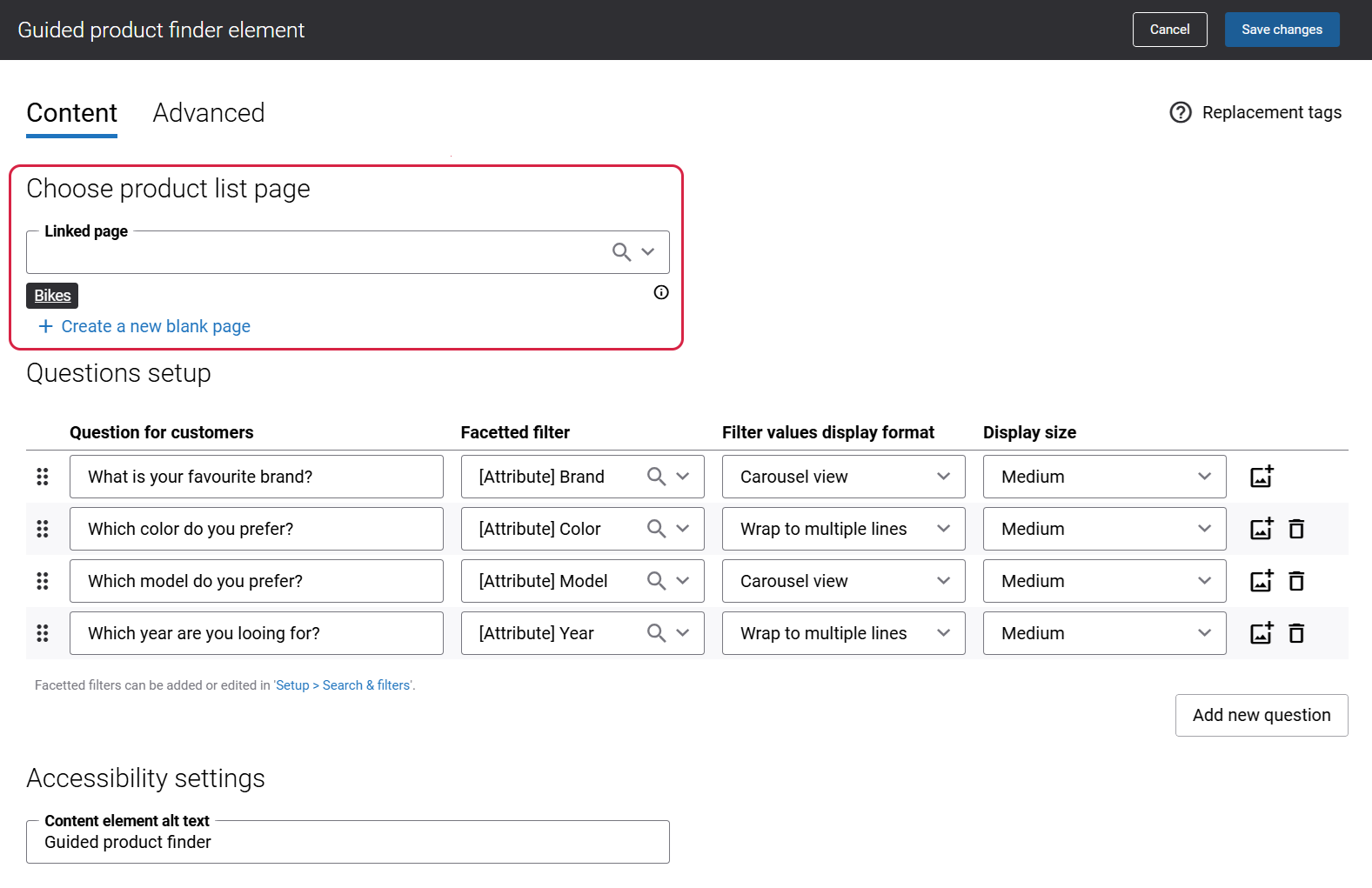Open the Display size Medium dropdown for the Year row
Viewport: 1372px width, 888px height.
pos(1105,633)
